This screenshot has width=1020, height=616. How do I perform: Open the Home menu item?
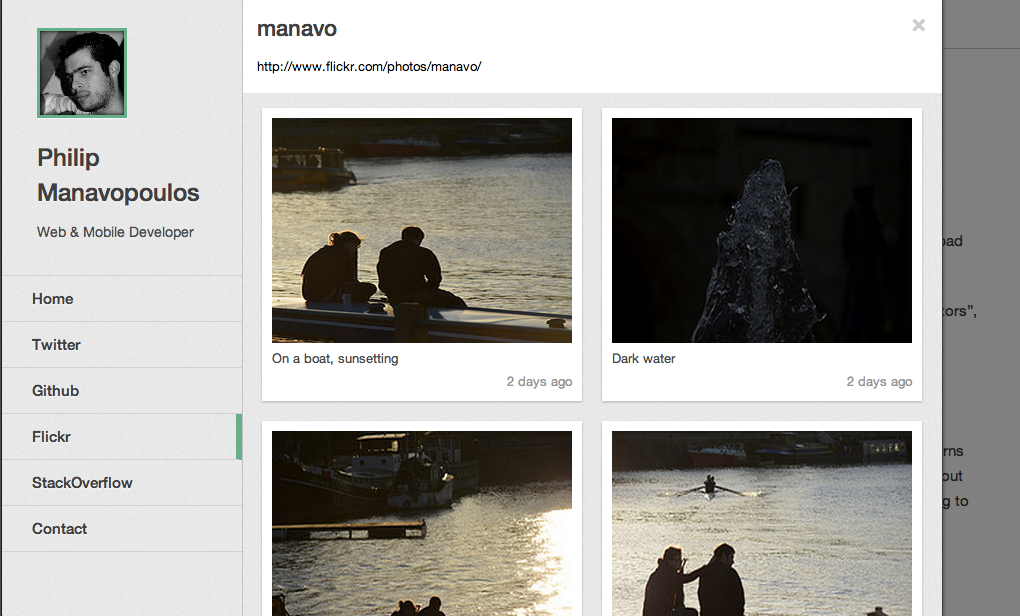click(122, 299)
